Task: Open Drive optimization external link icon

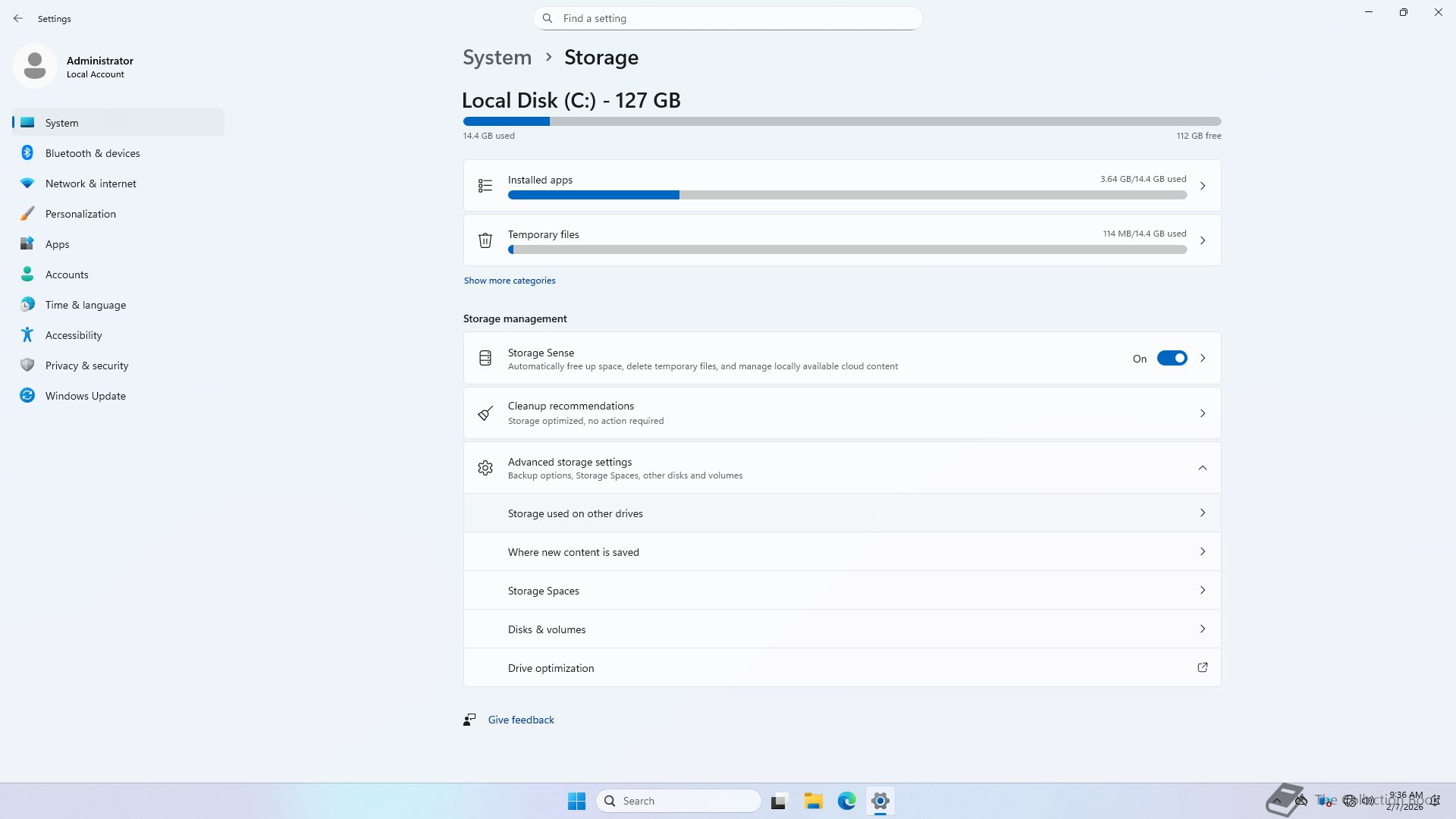Action: pyautogui.click(x=1202, y=667)
